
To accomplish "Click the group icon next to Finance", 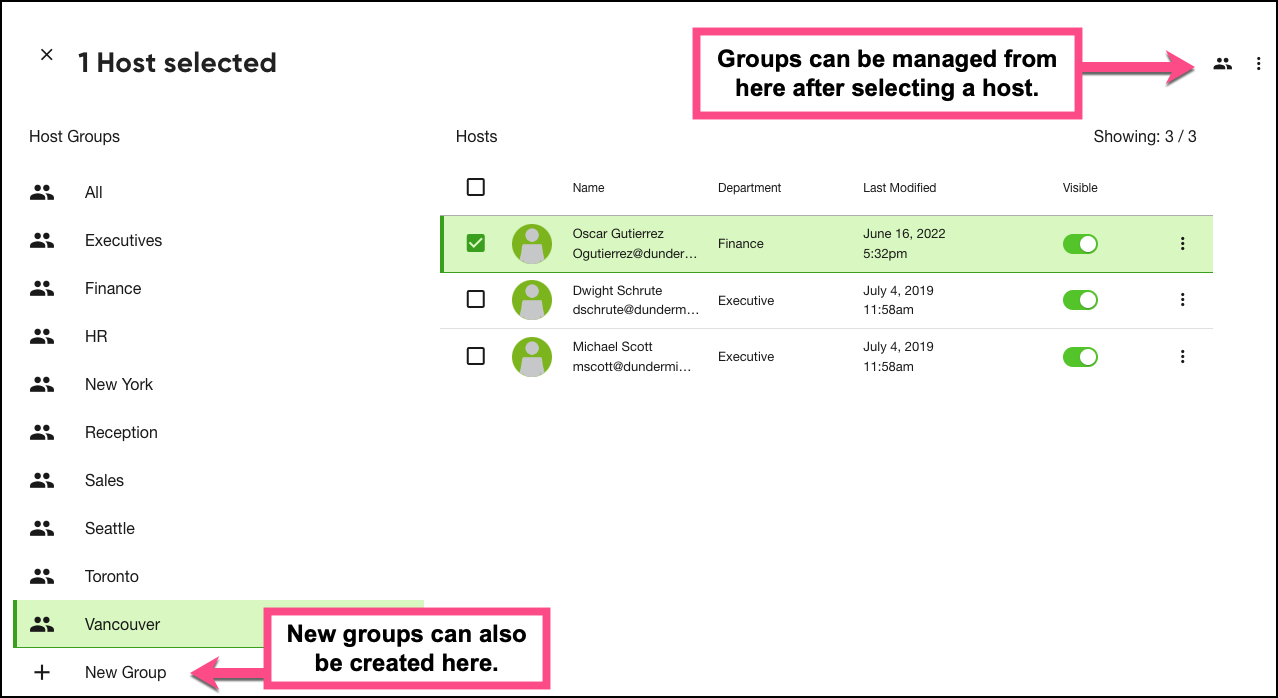I will (42, 289).
